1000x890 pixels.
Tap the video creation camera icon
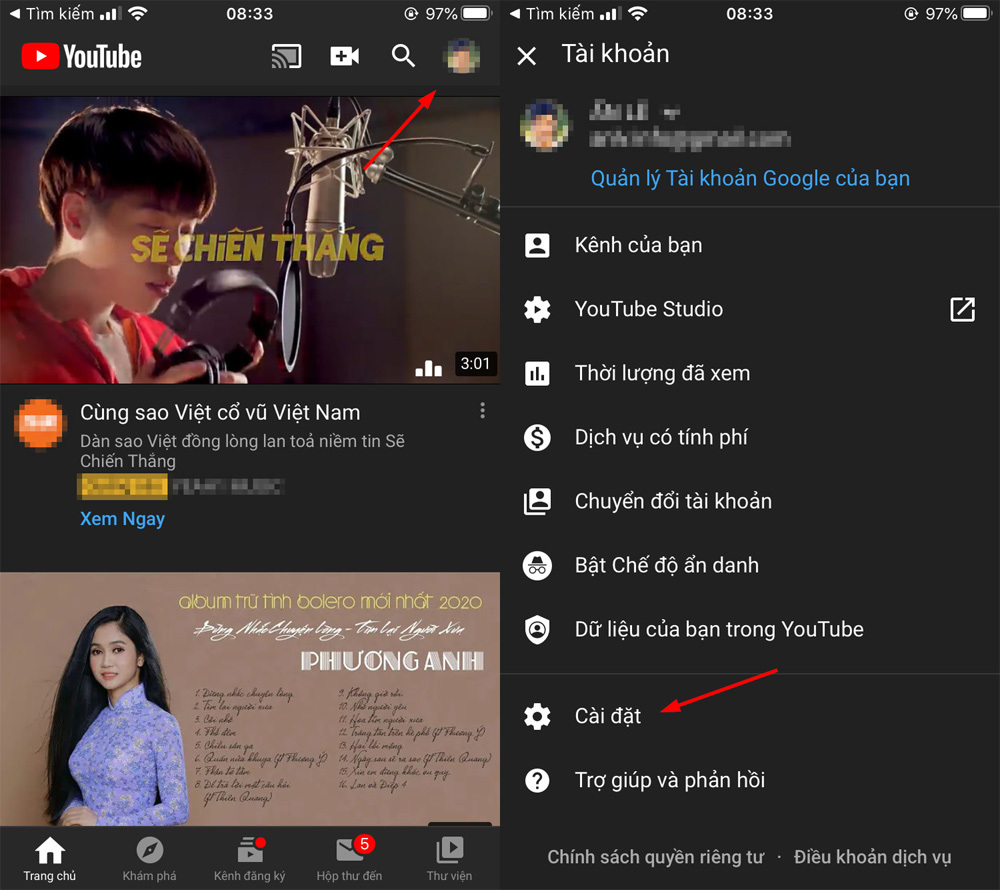pyautogui.click(x=344, y=57)
